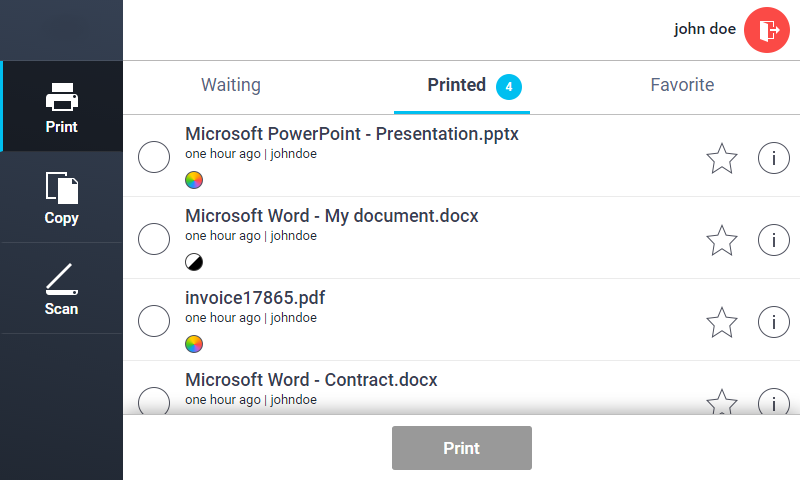This screenshot has height=480, width=800.
Task: Open the Scan section in the sidebar
Action: (62, 288)
